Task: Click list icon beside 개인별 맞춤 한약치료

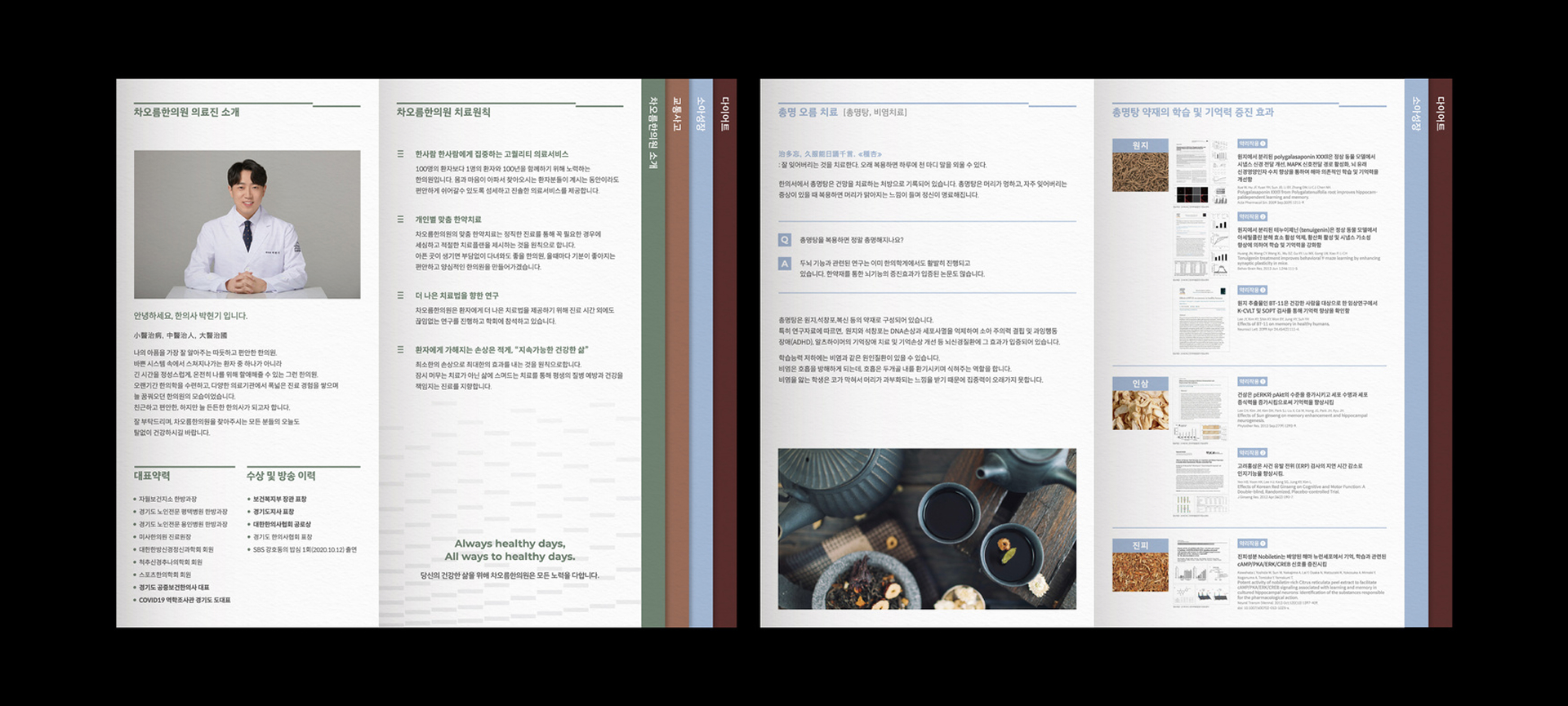Action: (400, 219)
